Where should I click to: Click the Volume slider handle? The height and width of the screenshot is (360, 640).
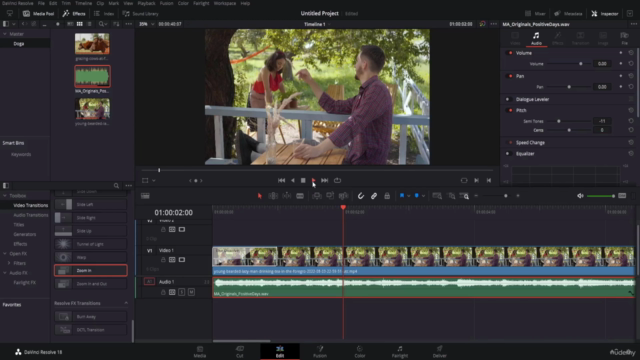point(580,64)
